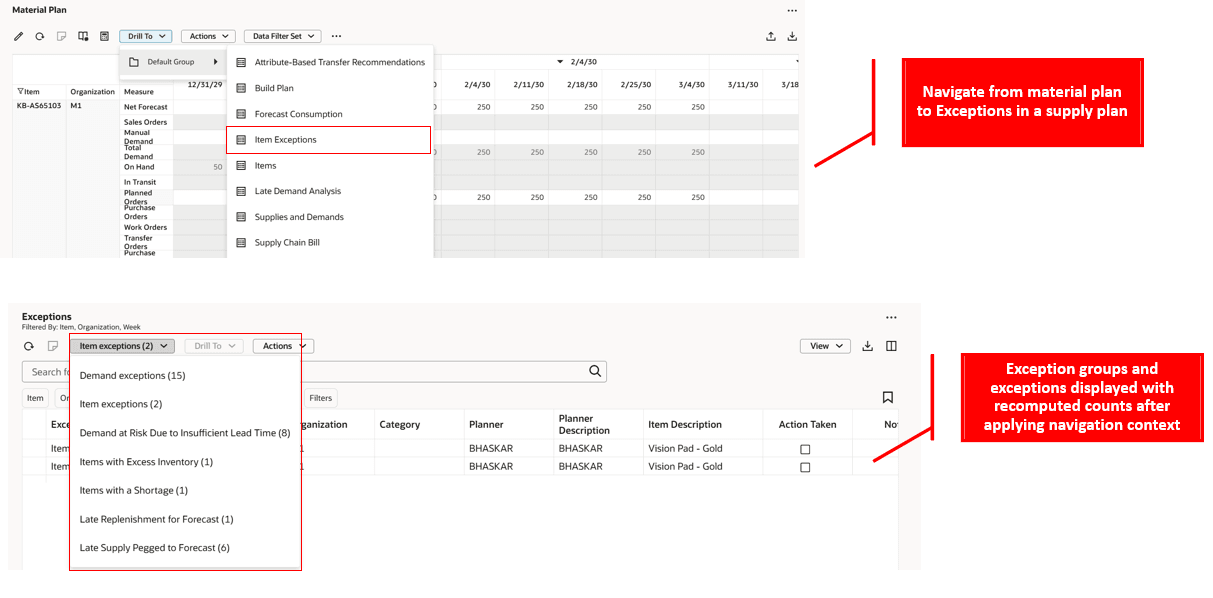Click the download icon in Material Plan
1213x598 pixels.
pyautogui.click(x=792, y=36)
